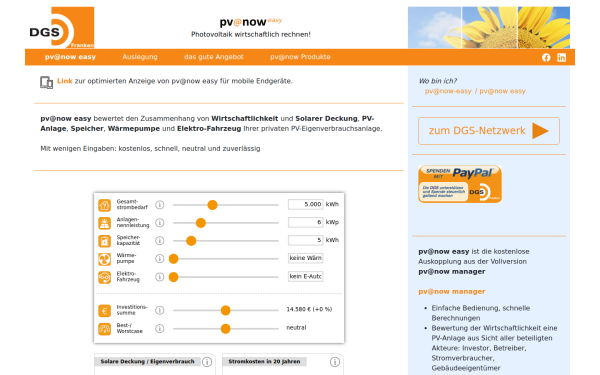Image resolution: width=600 pixels, height=375 pixels.
Task: Click the Investitionssumme euro icon
Action: point(104,310)
